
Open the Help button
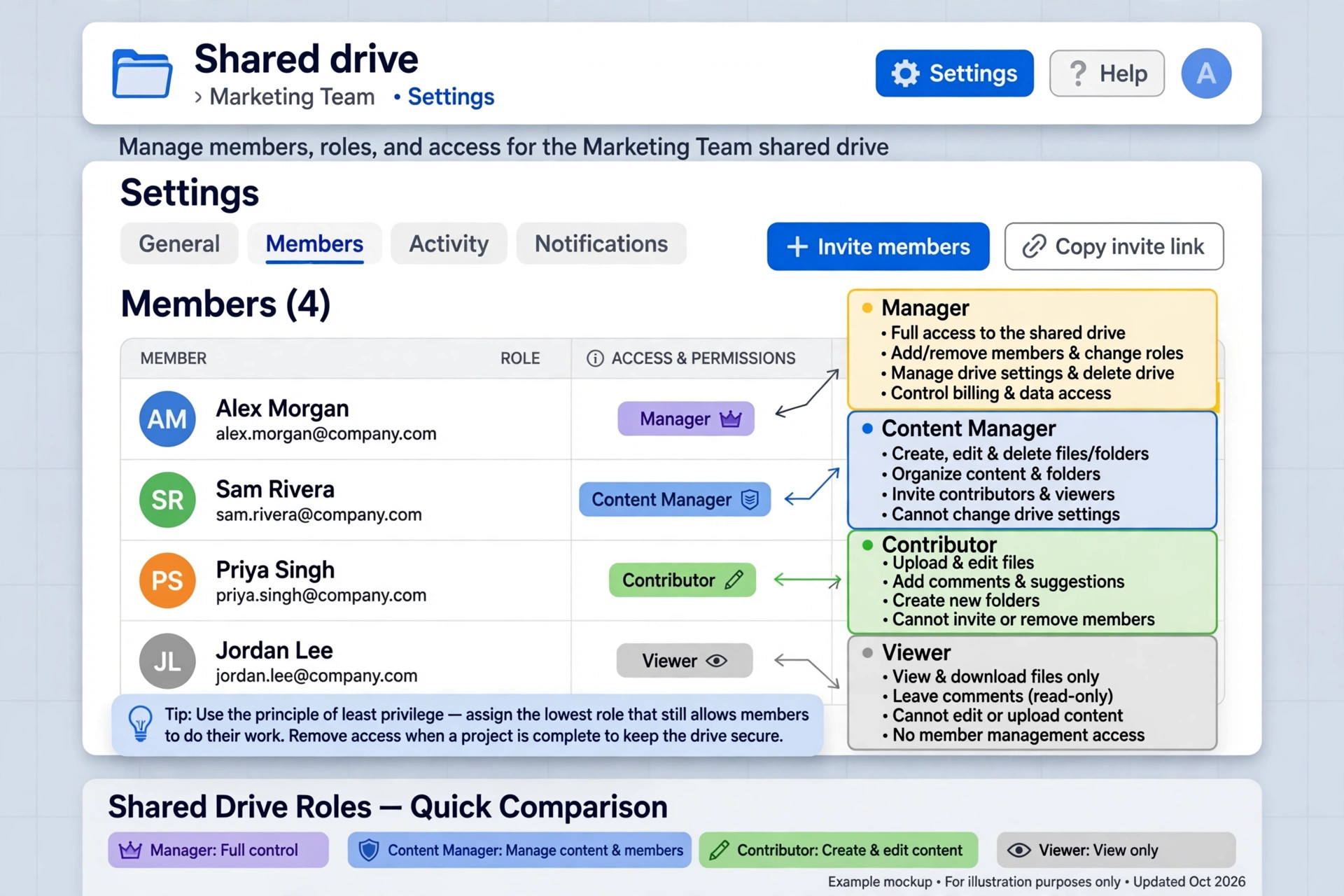click(1107, 73)
